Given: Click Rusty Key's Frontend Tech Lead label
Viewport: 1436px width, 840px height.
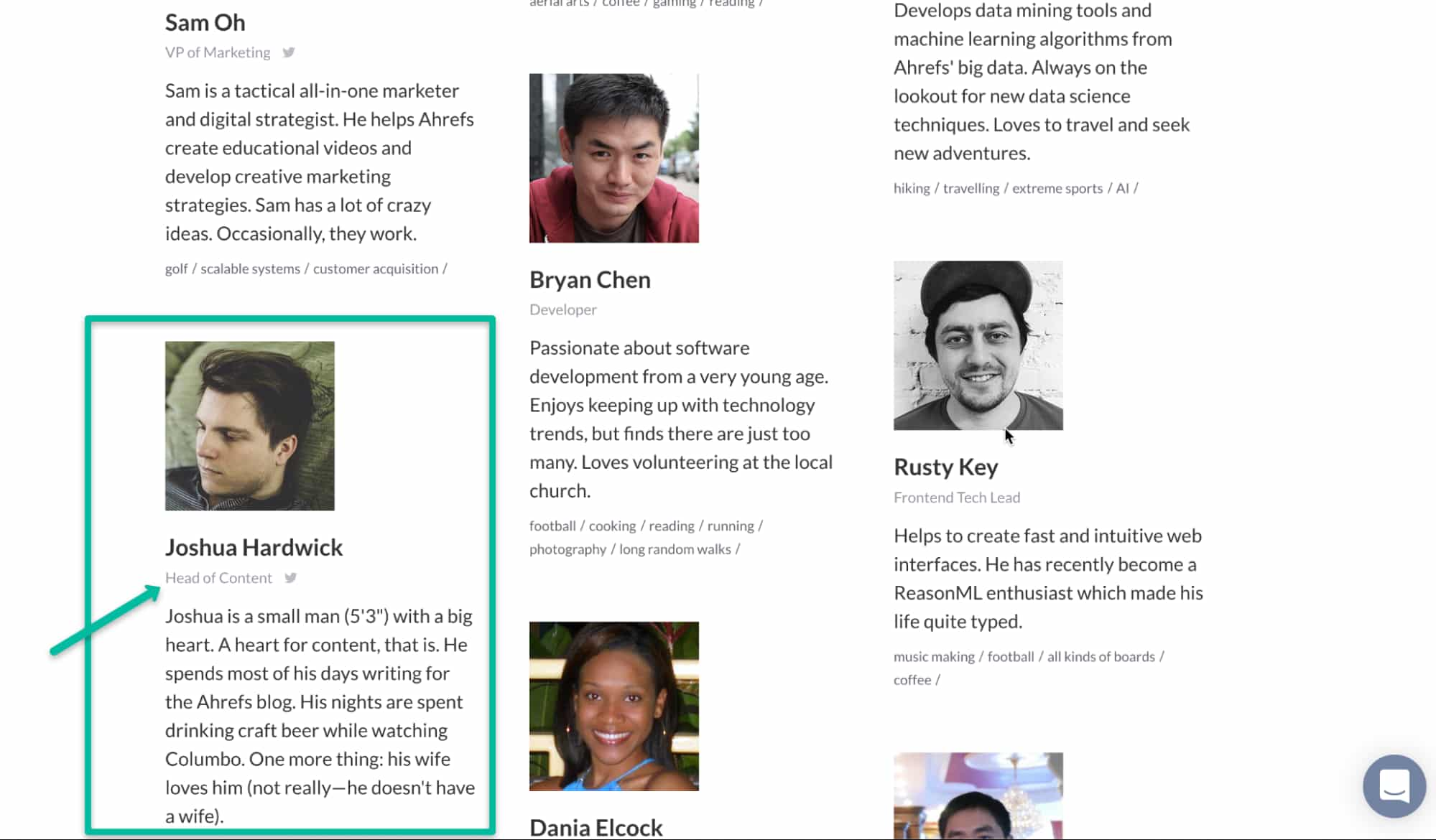Looking at the screenshot, I should tap(956, 496).
